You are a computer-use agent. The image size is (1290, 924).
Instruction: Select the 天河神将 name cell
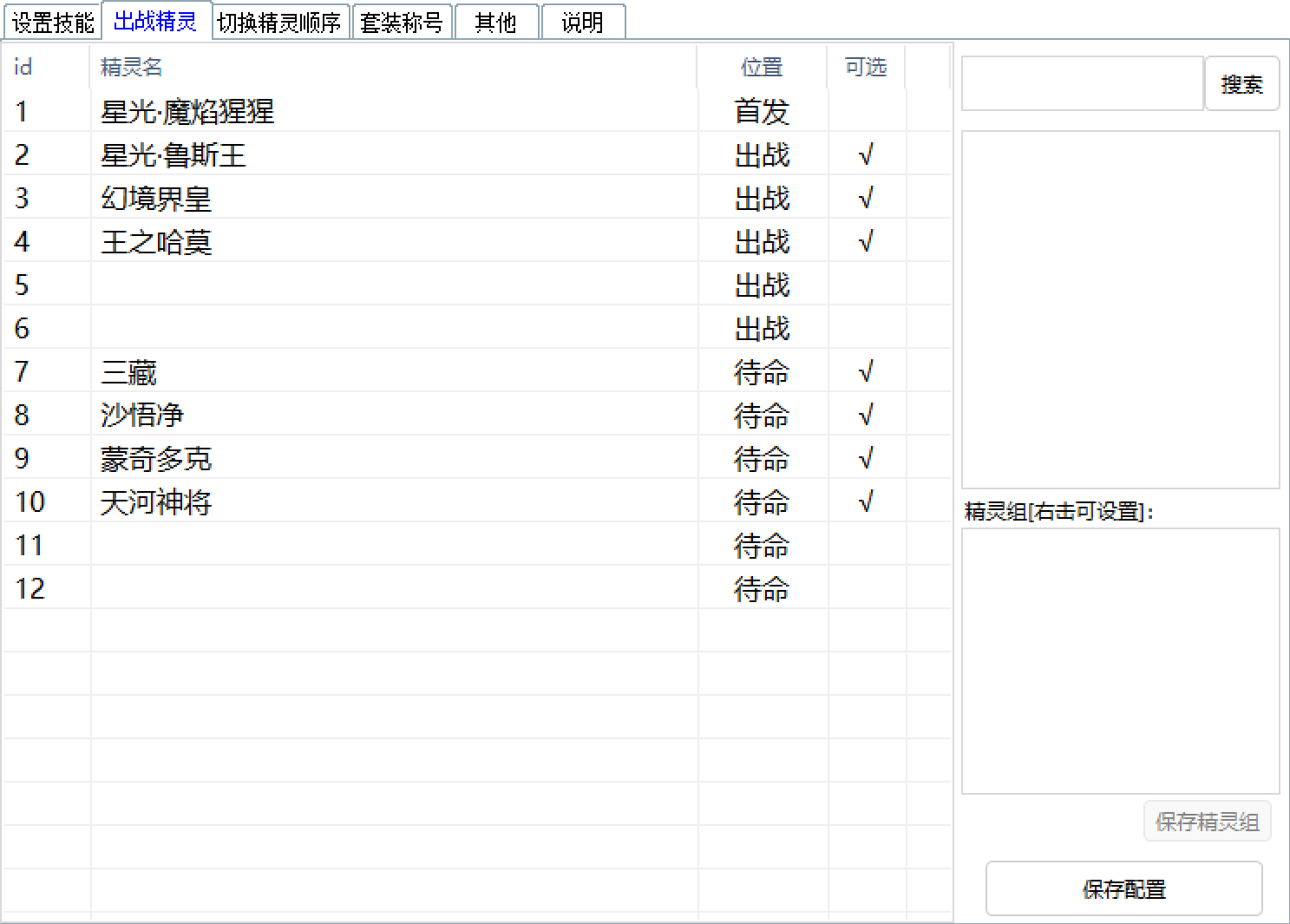(394, 501)
